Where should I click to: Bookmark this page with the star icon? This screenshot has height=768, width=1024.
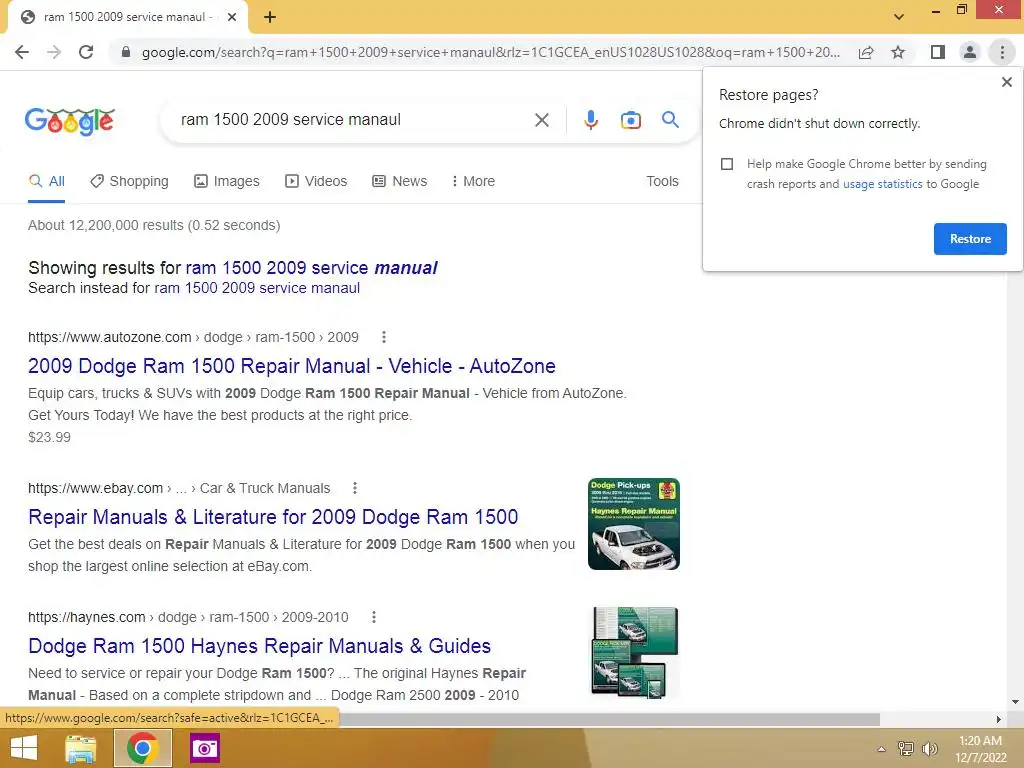898,52
